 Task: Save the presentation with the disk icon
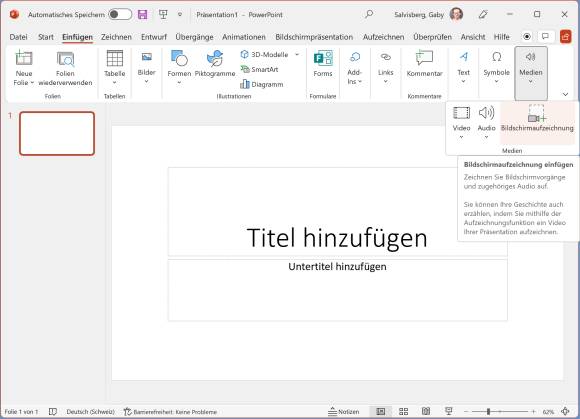pos(142,15)
